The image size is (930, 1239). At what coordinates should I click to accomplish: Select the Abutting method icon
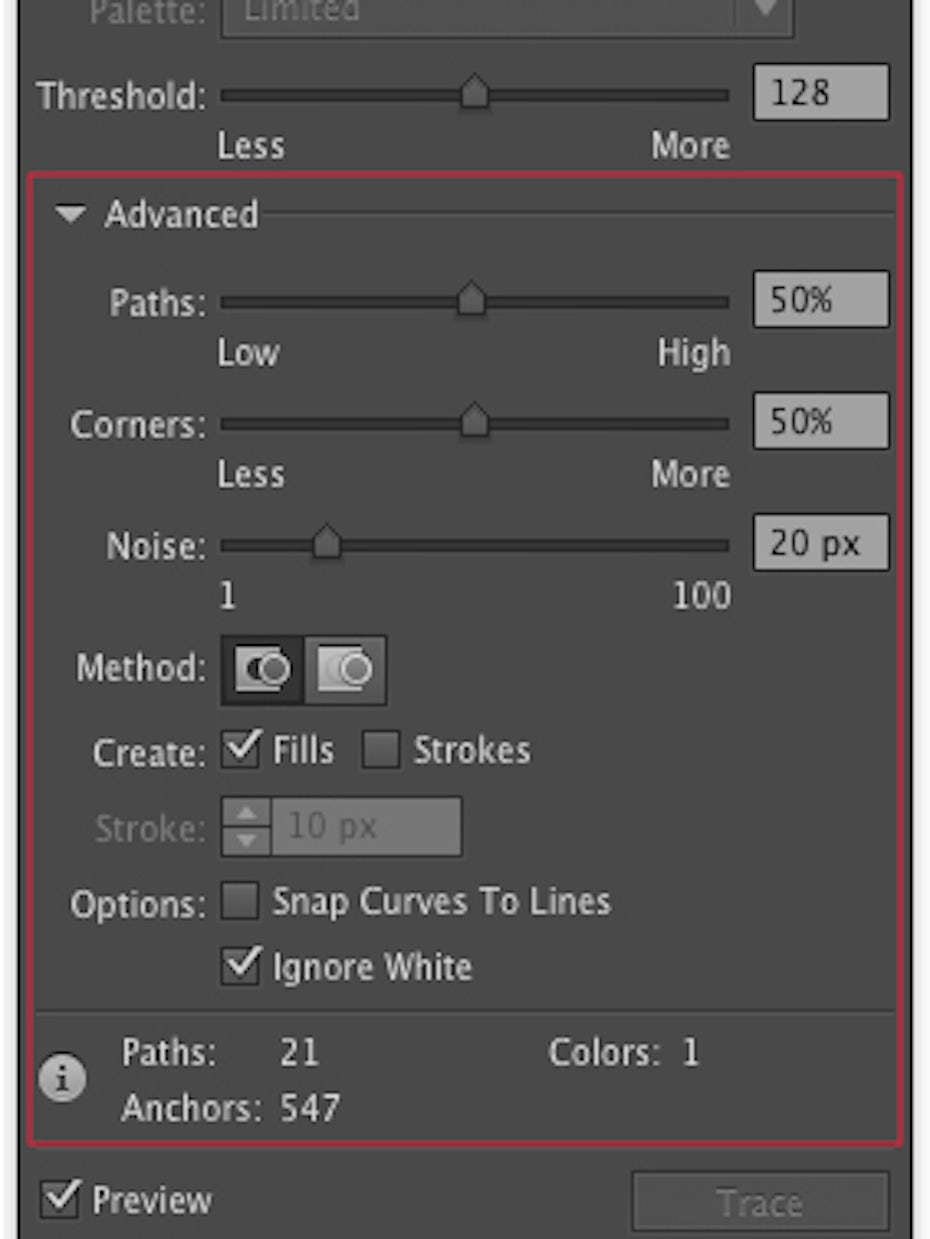click(x=263, y=669)
